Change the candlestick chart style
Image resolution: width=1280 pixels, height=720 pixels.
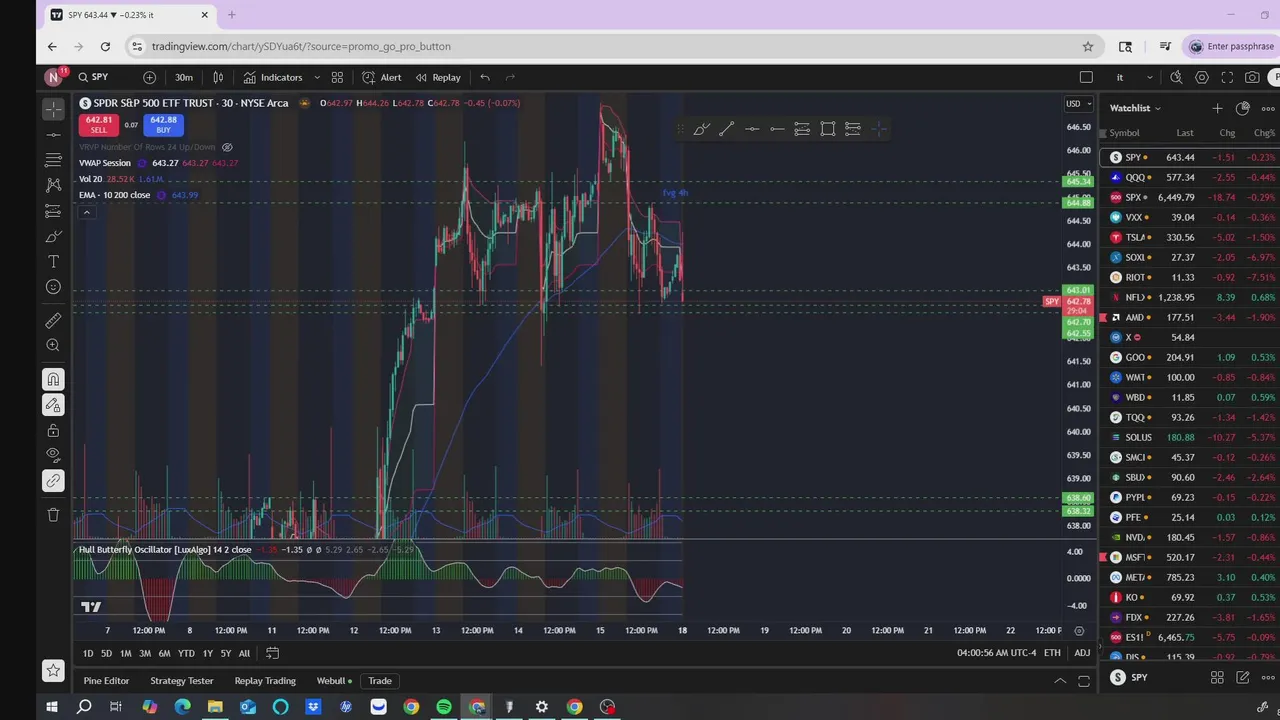point(218,77)
